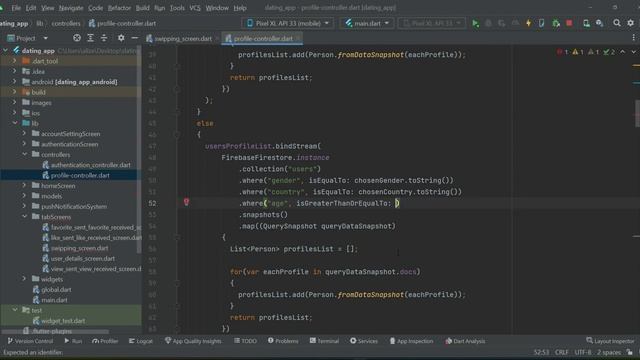
Task: Click the controllers breadcrumb in navigation bar
Action: [66, 24]
